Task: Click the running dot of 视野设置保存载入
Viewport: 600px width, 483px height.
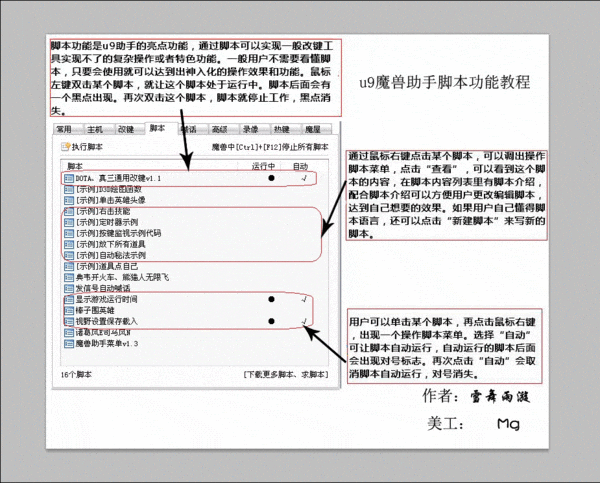Action: click(271, 321)
